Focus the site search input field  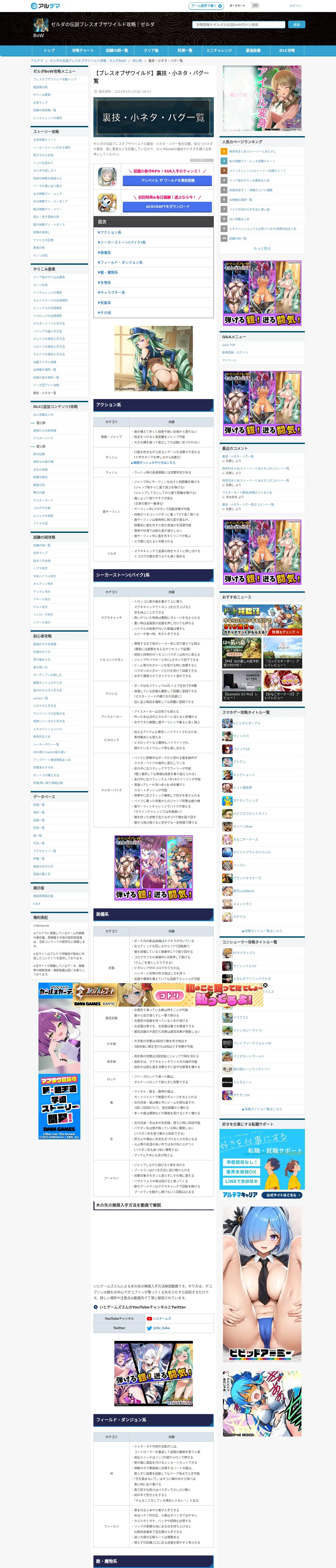[x=239, y=25]
